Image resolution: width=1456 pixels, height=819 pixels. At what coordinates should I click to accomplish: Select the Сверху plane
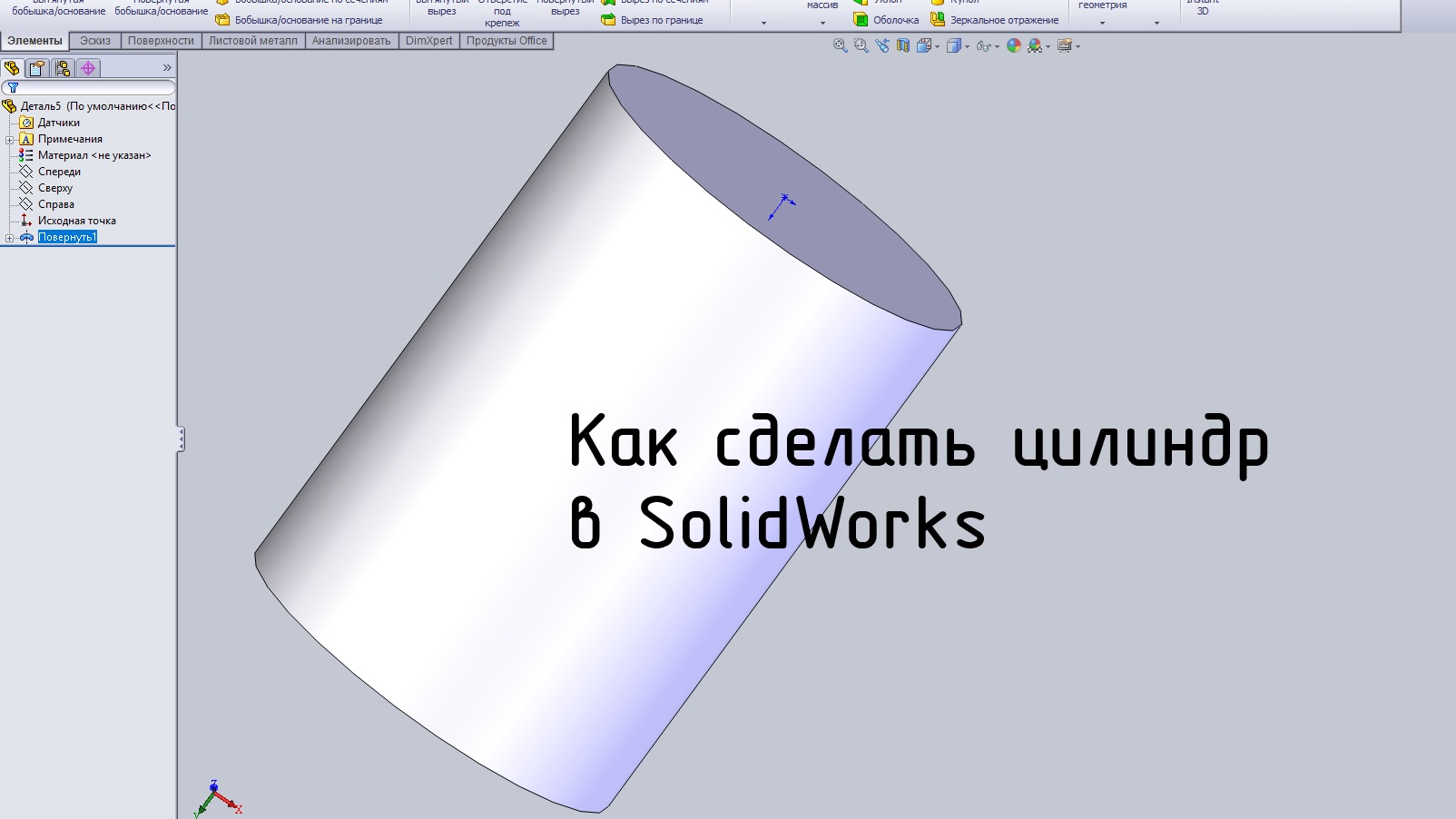[55, 188]
